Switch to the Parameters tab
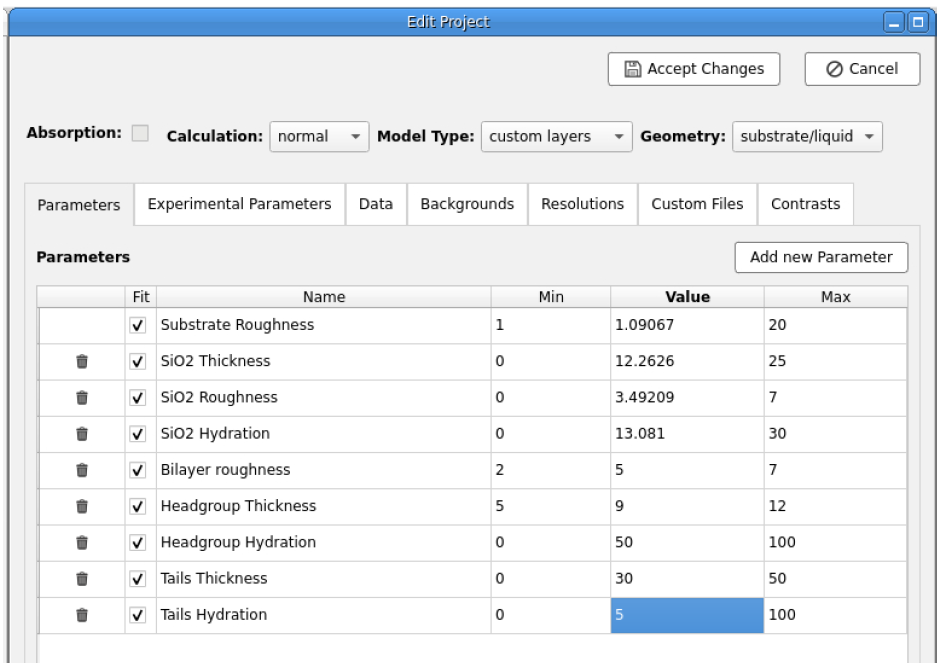The image size is (942, 668). 79,205
